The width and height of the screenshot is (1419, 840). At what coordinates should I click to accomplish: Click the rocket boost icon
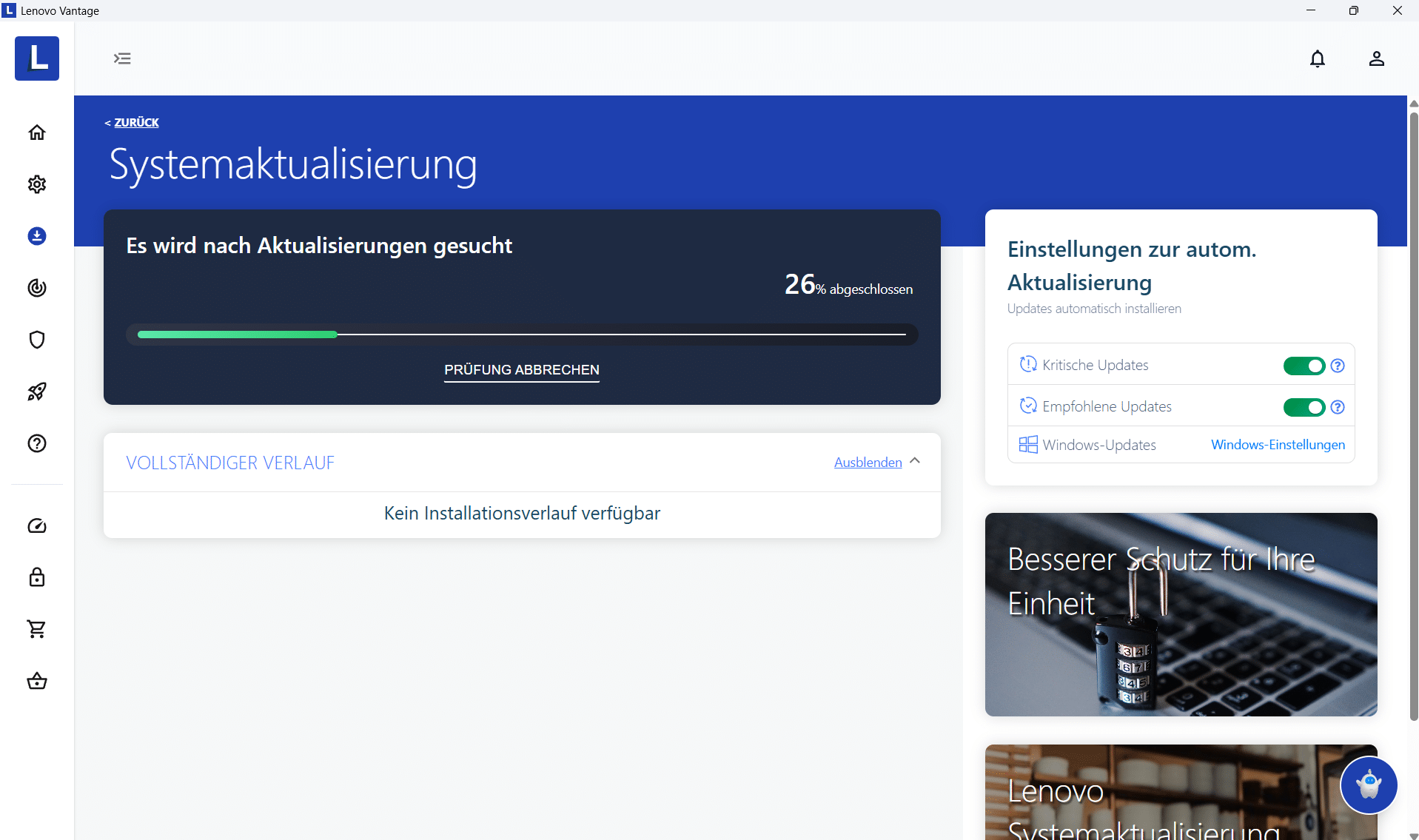pyautogui.click(x=37, y=392)
